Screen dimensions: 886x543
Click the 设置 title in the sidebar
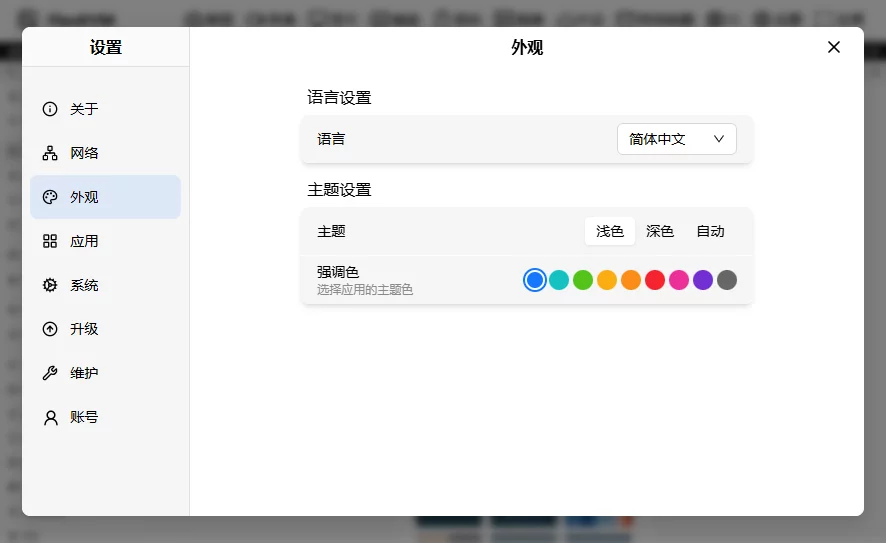point(106,47)
